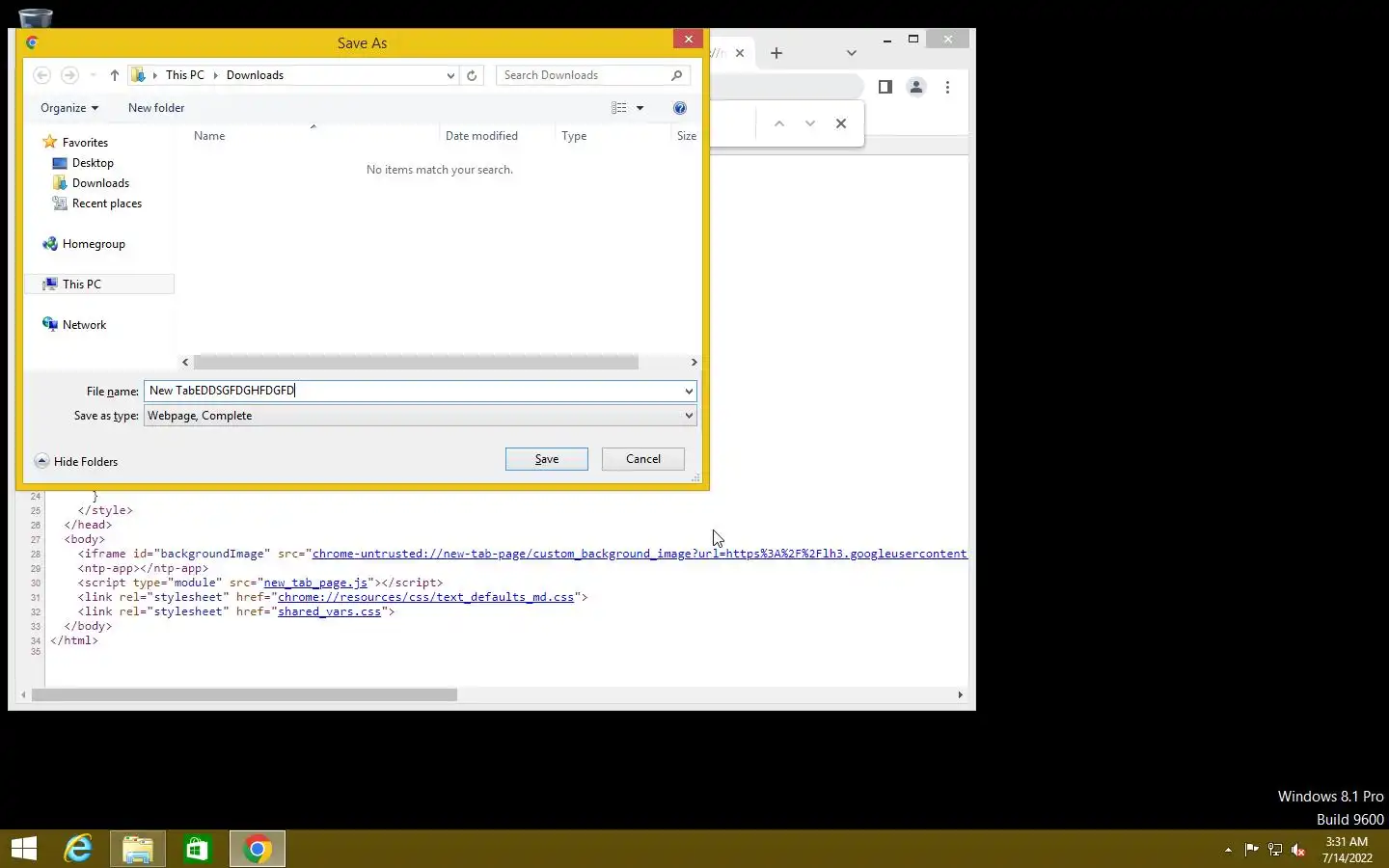
Task: Cancel the Save As dialog
Action: click(x=643, y=459)
